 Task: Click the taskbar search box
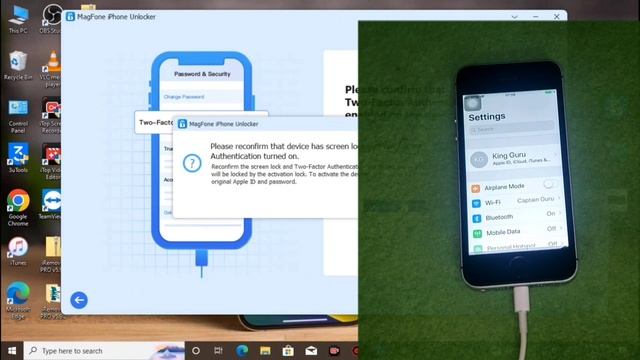(104, 351)
